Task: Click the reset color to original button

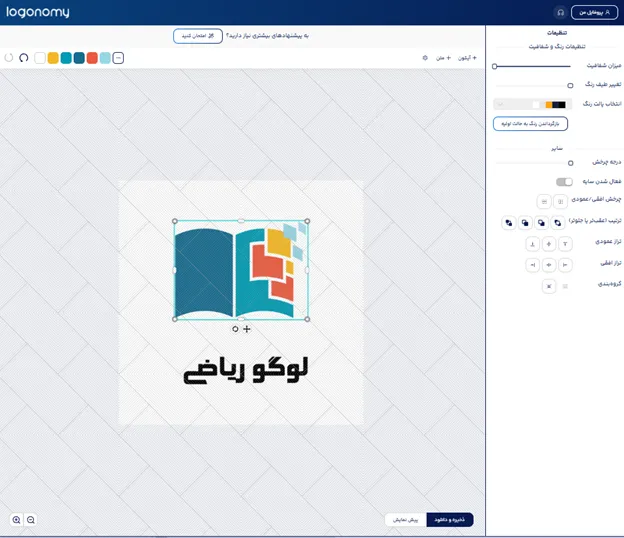Action: tap(530, 124)
